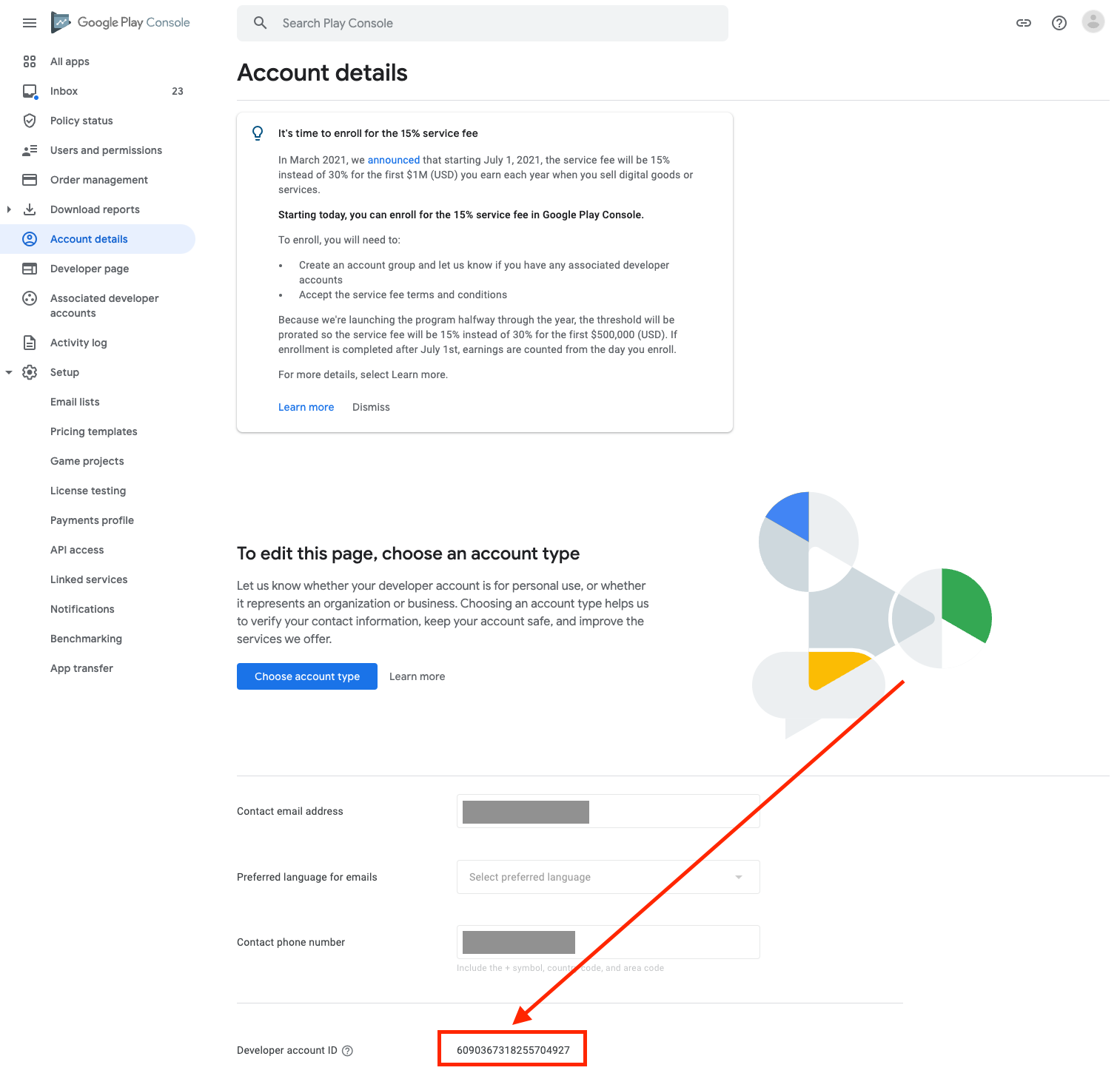The image size is (1120, 1076).
Task: Click the lightbulb icon in the notice
Action: tap(258, 133)
